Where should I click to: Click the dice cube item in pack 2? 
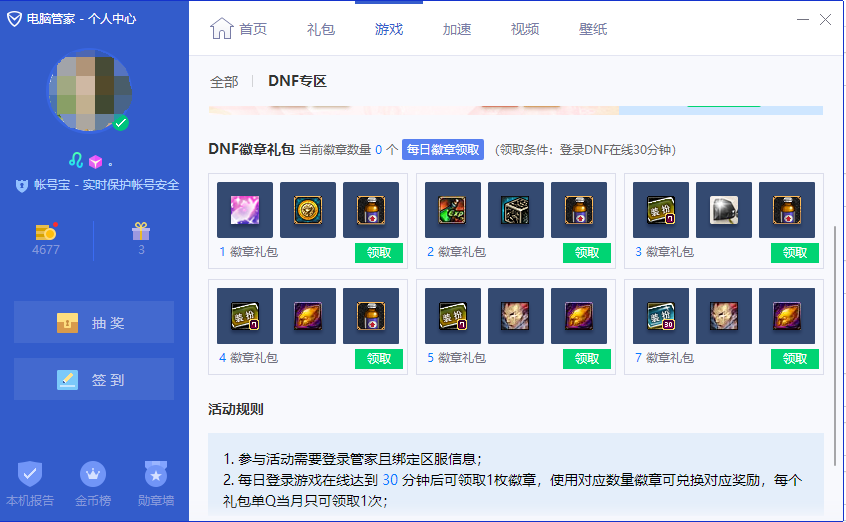click(516, 210)
